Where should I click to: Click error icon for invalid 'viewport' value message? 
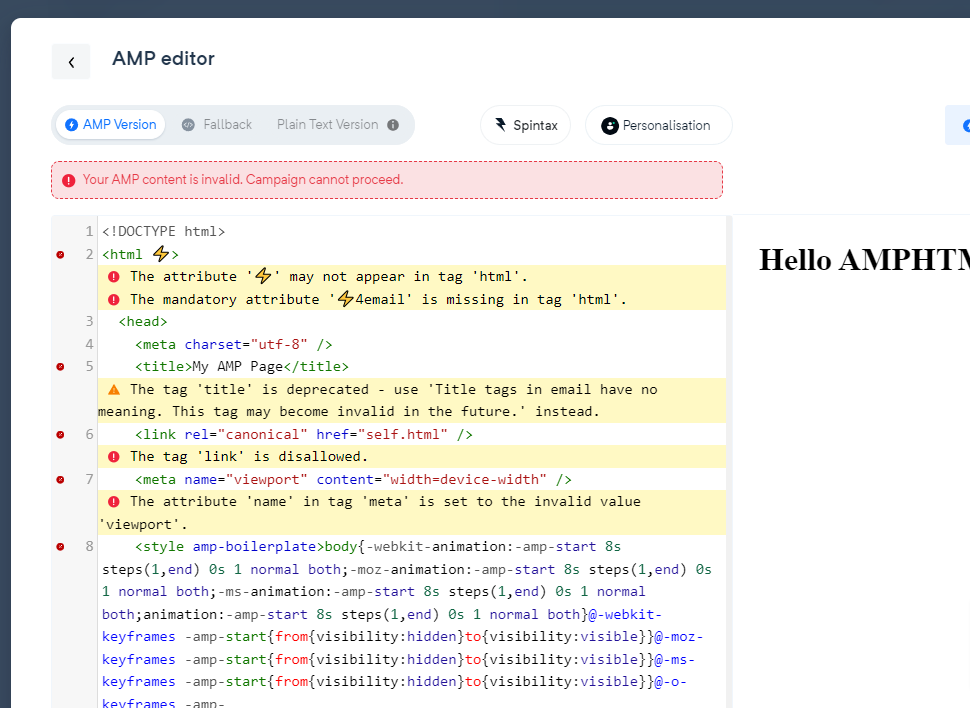tap(114, 502)
